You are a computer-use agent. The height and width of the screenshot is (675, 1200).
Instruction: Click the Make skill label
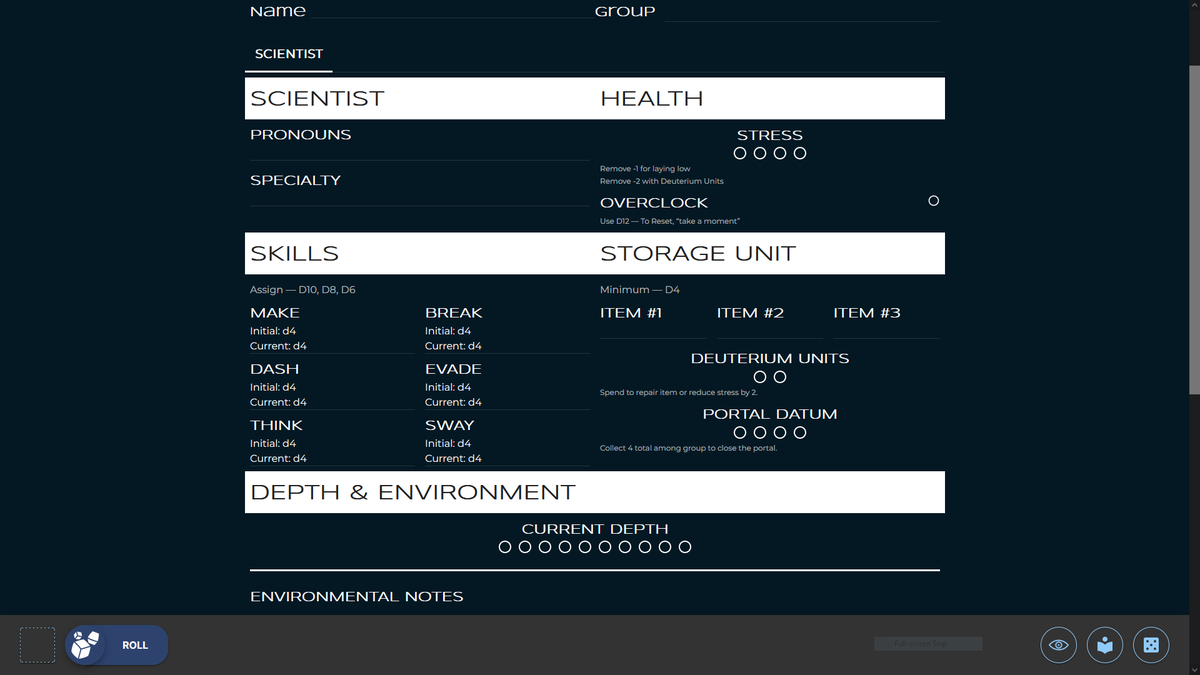click(x=275, y=313)
